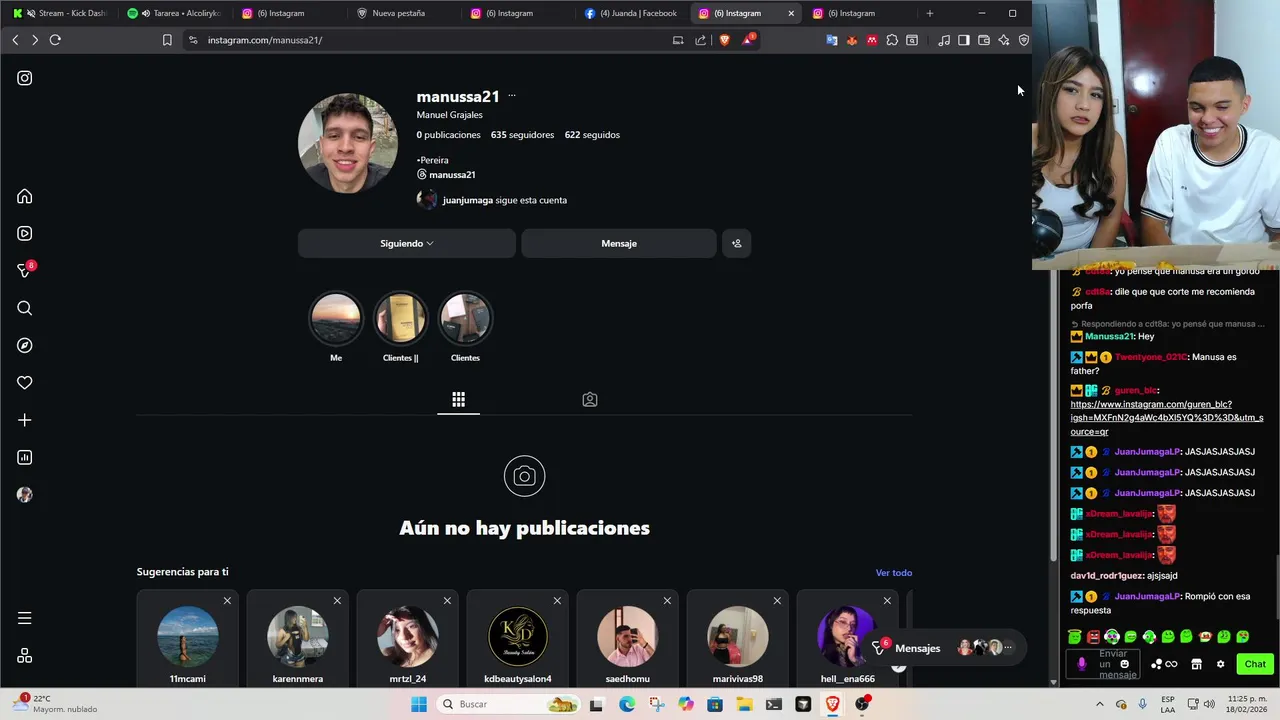Screen dimensions: 1280x720
Task: Open the Search magnifier in sidebar
Action: [x=25, y=308]
